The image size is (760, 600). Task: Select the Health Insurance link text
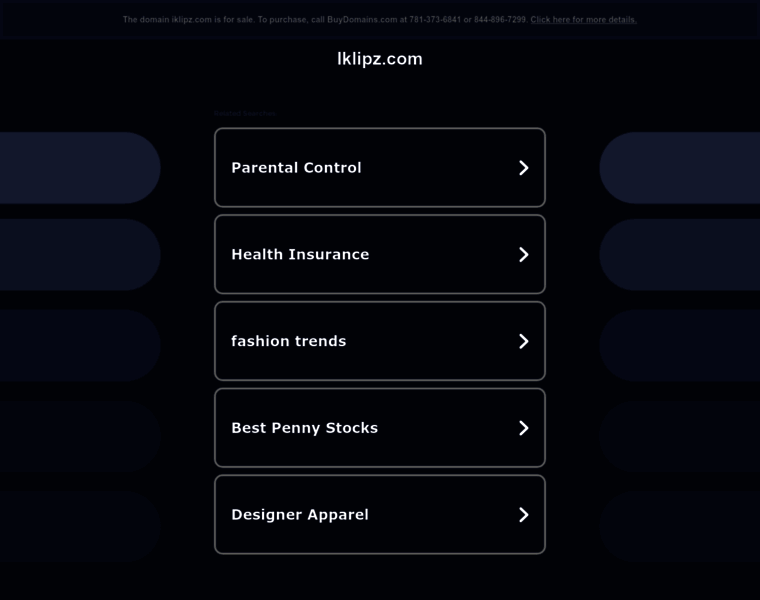point(300,255)
